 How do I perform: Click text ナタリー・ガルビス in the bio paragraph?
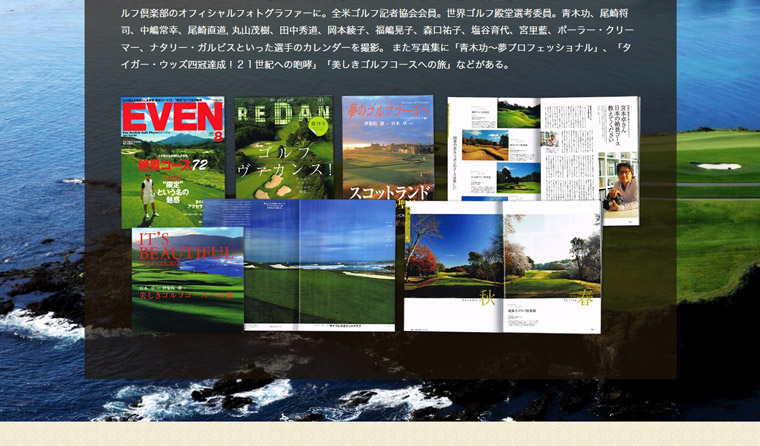click(x=193, y=48)
